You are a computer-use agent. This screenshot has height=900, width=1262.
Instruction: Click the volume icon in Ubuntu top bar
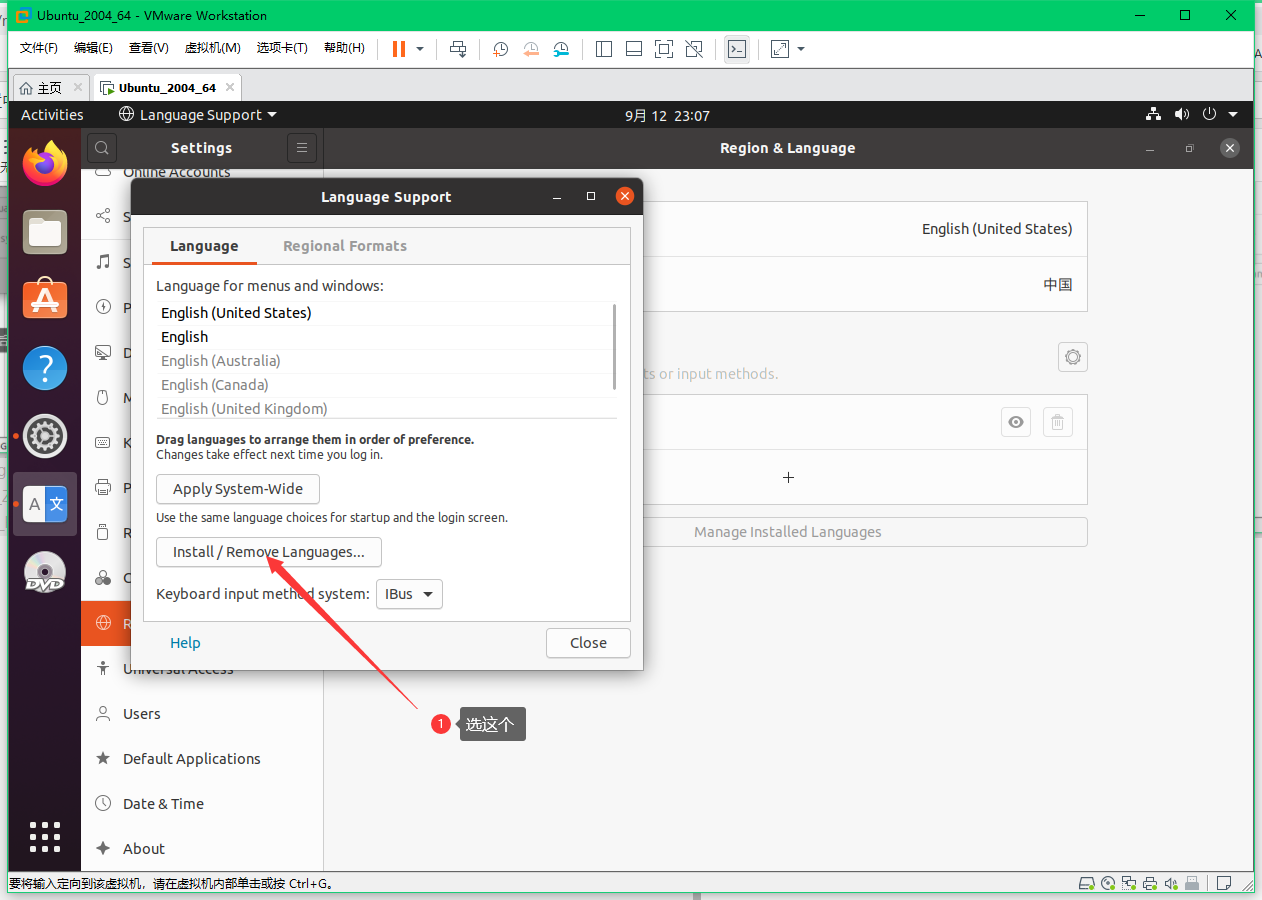click(1181, 115)
